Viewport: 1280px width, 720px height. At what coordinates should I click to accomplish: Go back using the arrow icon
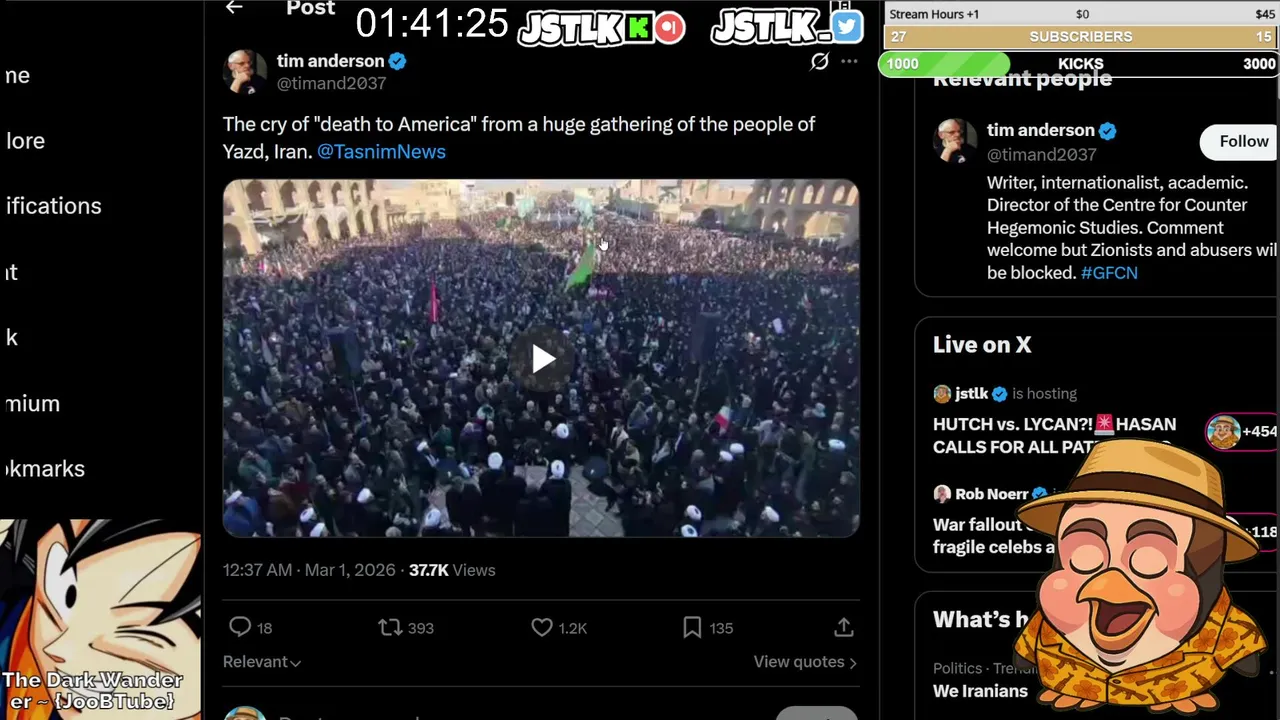point(234,8)
